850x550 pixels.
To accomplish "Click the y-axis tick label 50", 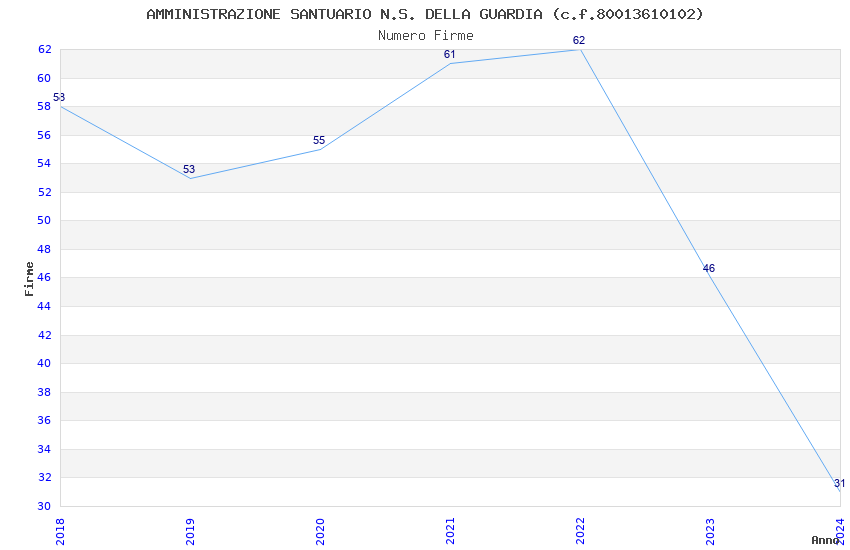I will tap(44, 220).
